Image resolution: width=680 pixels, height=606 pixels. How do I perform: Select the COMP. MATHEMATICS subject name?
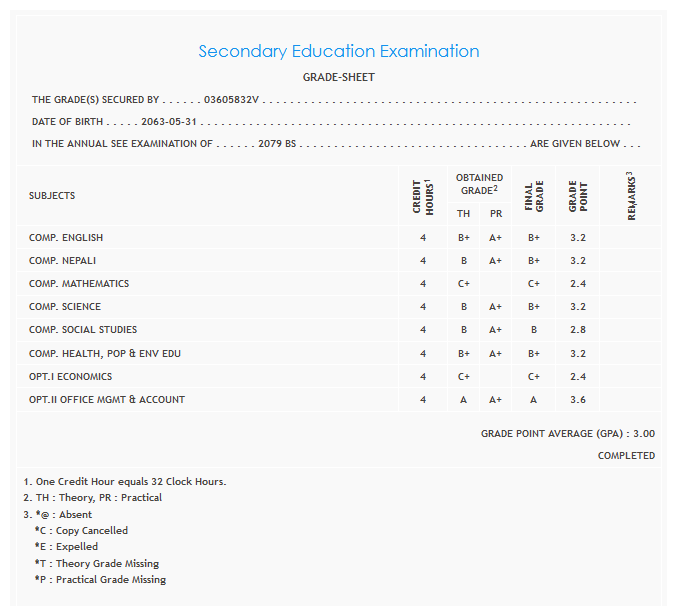pos(79,284)
